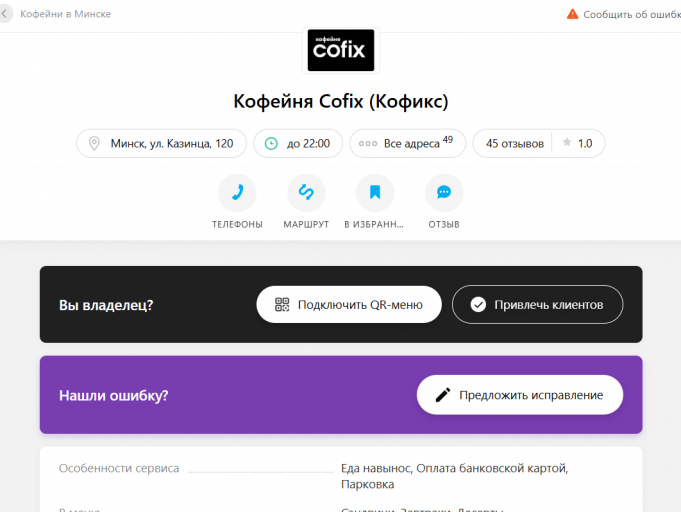Go back using the left arrow icon

[x=4, y=14]
